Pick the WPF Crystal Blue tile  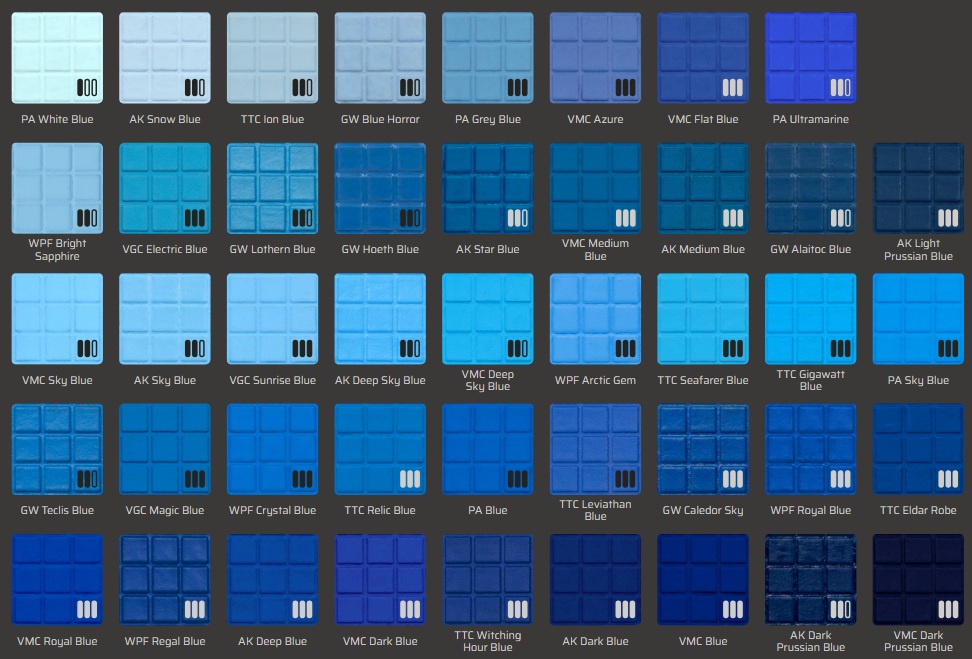tap(272, 449)
